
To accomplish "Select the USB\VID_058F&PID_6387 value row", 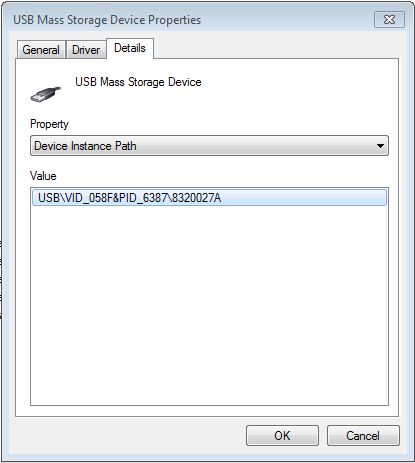I will [x=209, y=198].
